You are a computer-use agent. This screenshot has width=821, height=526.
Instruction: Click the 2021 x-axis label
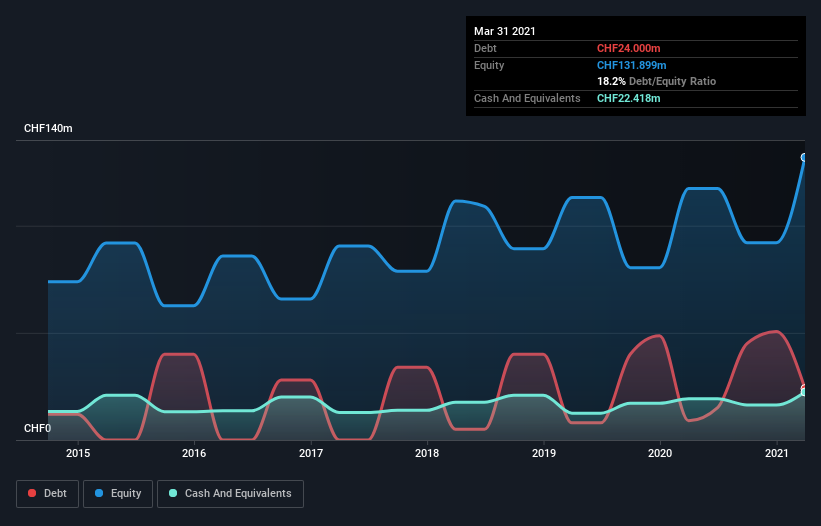tap(776, 453)
